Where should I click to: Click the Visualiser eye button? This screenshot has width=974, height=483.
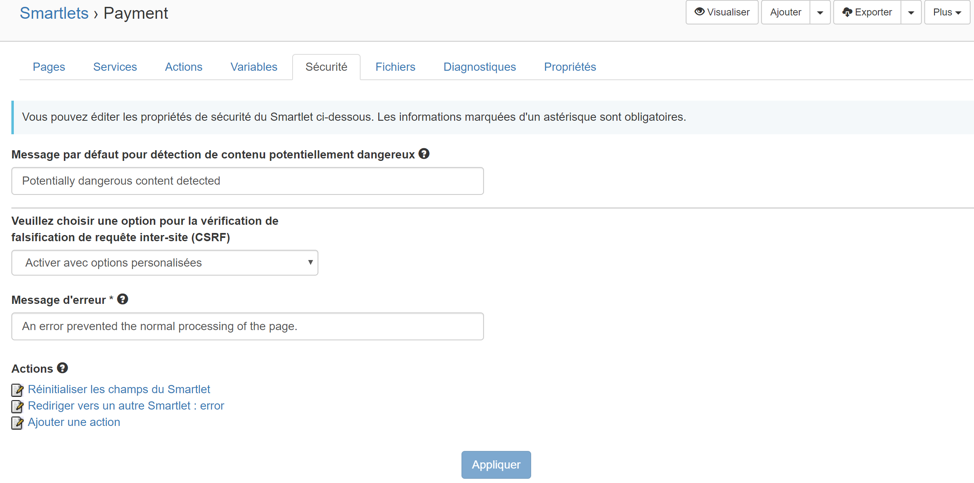(722, 12)
